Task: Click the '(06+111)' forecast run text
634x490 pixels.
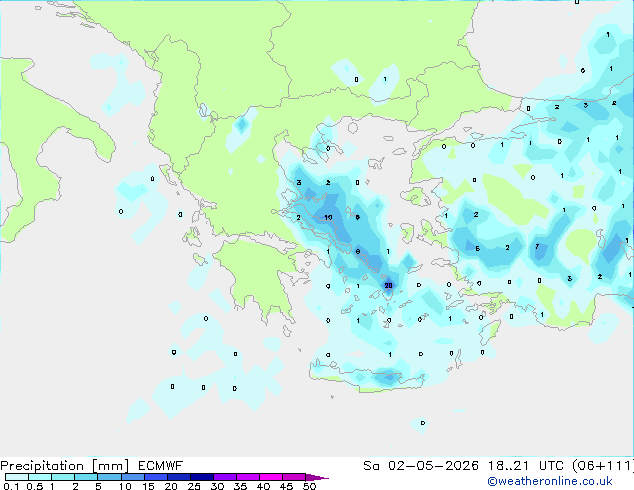Action: pyautogui.click(x=603, y=466)
